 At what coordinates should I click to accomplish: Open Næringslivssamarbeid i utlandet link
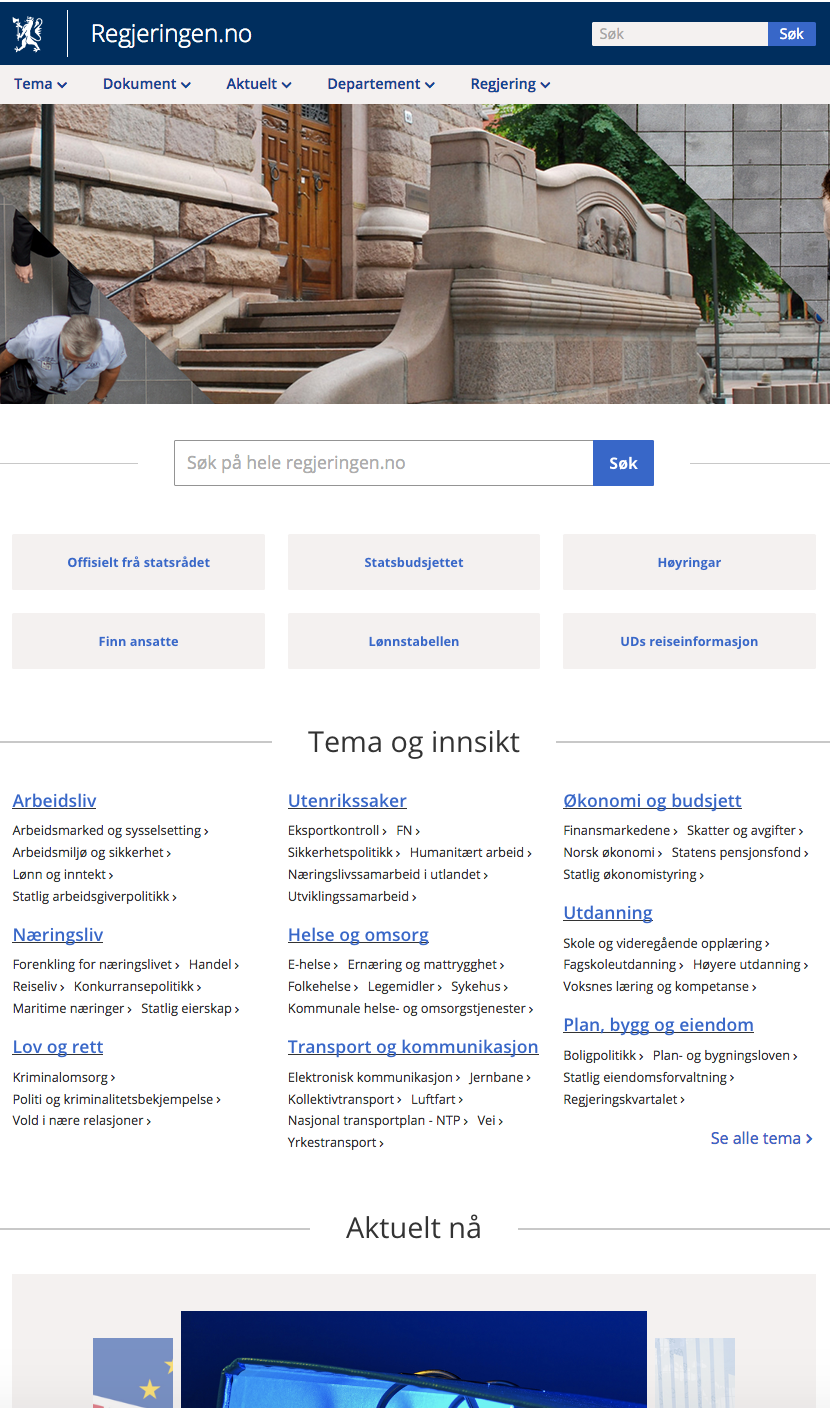pyautogui.click(x=388, y=875)
